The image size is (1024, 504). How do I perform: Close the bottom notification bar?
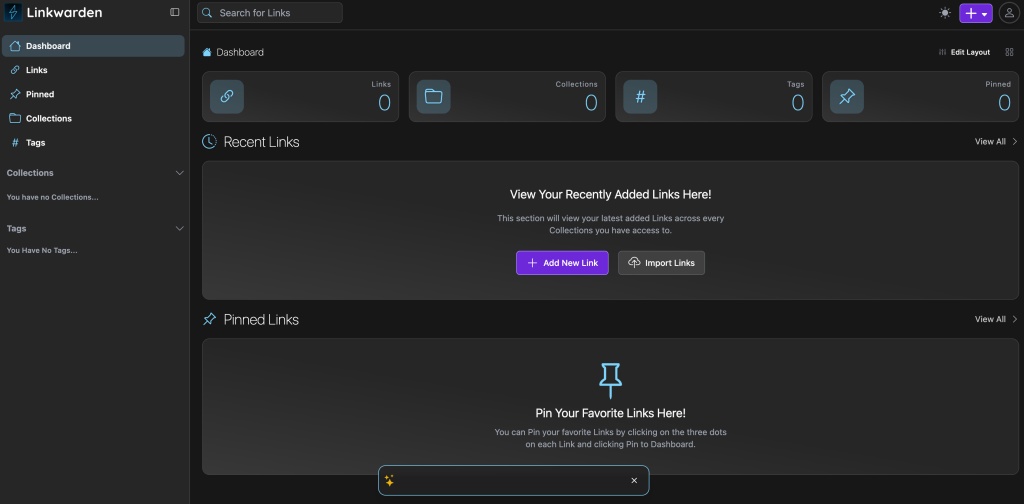click(x=633, y=481)
